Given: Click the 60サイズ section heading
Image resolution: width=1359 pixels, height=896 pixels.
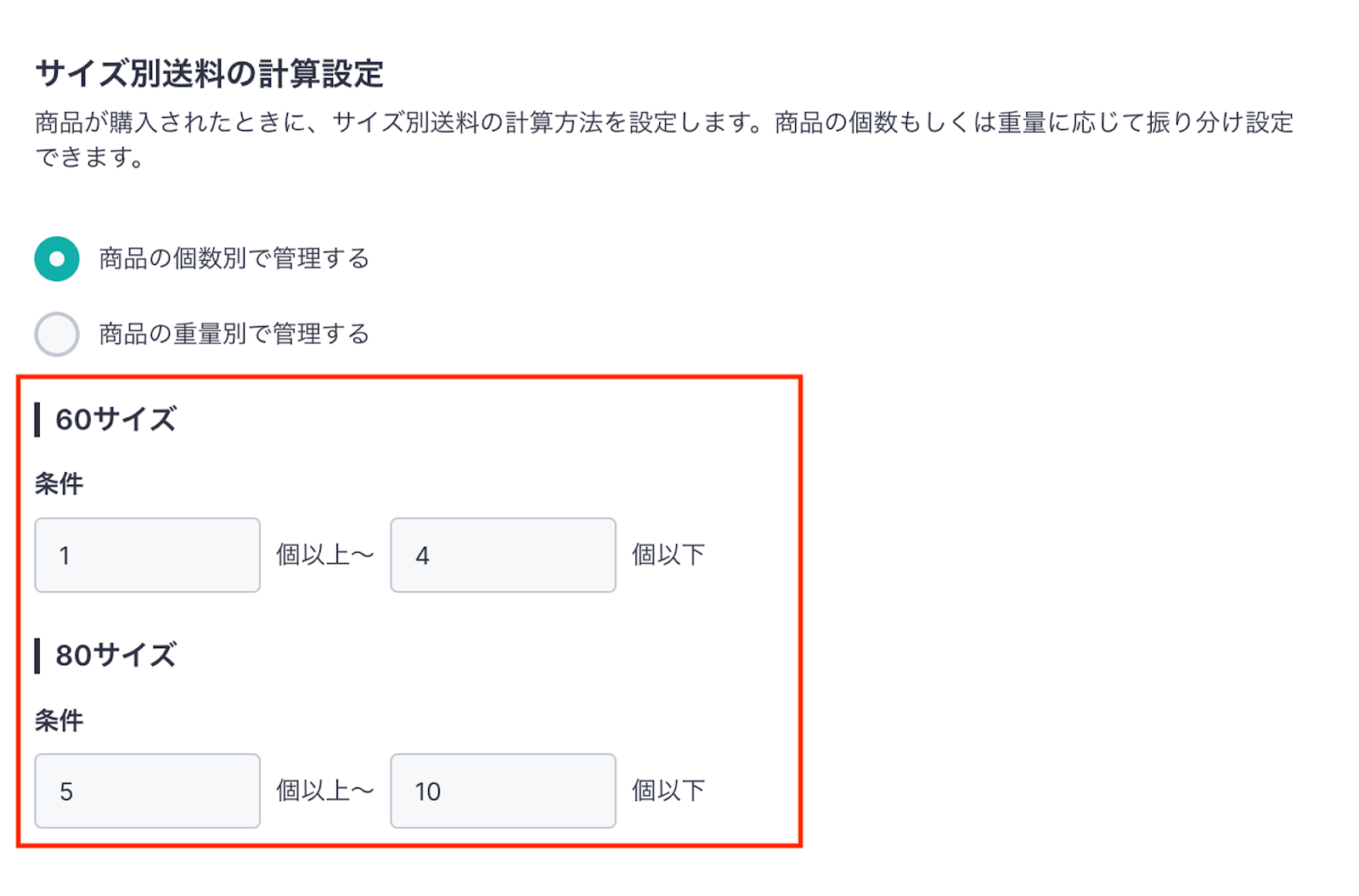Looking at the screenshot, I should (x=116, y=419).
